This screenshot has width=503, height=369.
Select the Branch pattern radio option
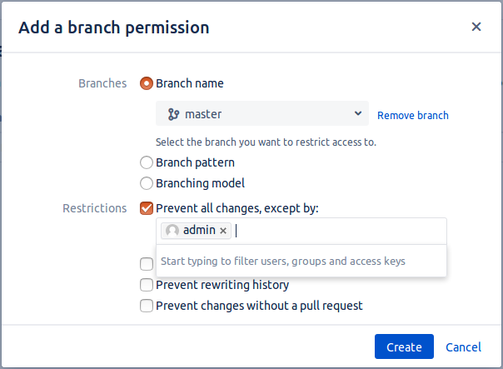click(146, 163)
